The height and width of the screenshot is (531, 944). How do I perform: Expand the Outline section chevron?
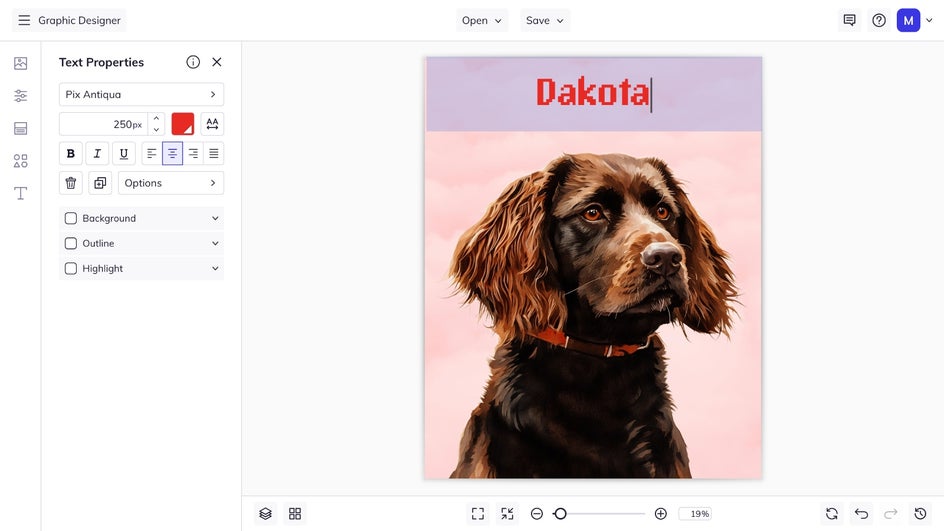coord(215,243)
